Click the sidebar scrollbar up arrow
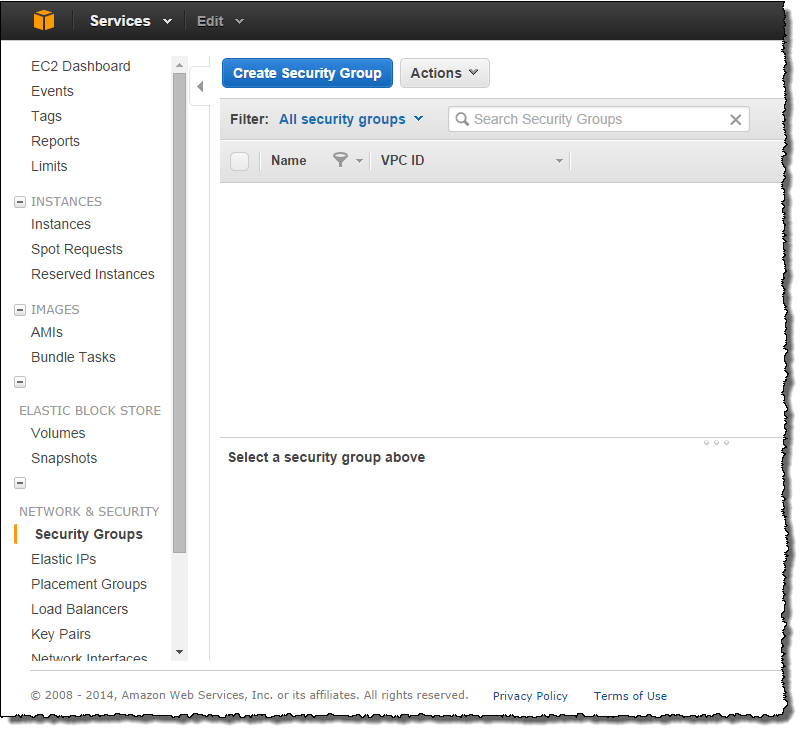This screenshot has width=804, height=736. pos(179,65)
